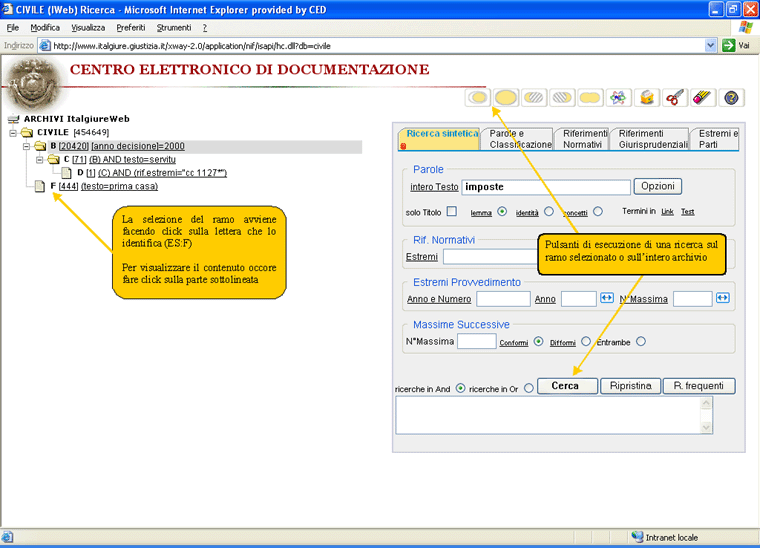
Task: Click the Anno e Numero input field
Action: [503, 299]
